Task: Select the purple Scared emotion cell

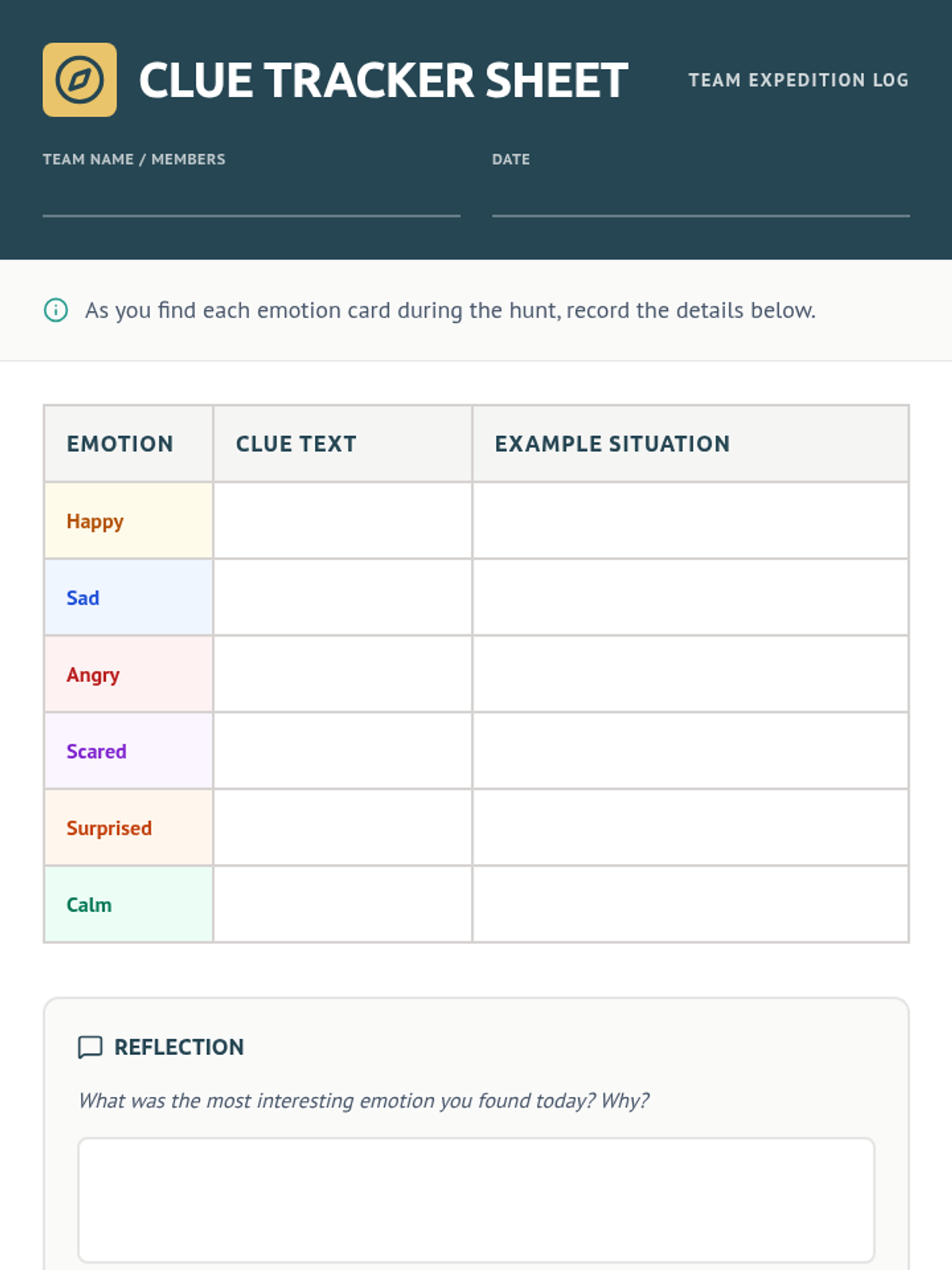Action: 129,751
